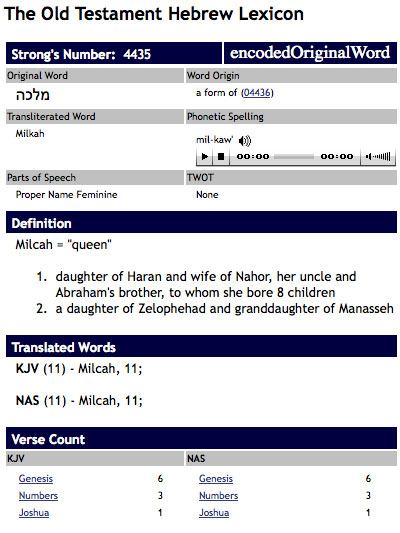Open Numbers under NAS verse count
The image size is (400, 533).
pos(219,496)
